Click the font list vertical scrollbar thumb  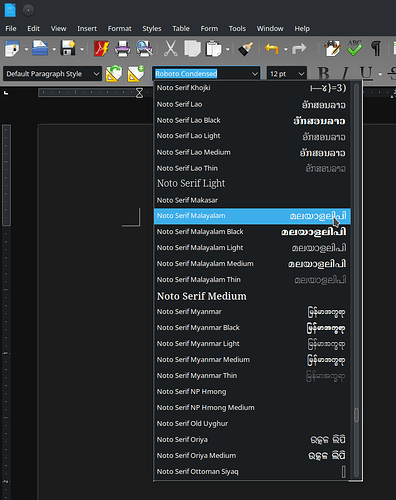coord(356,415)
